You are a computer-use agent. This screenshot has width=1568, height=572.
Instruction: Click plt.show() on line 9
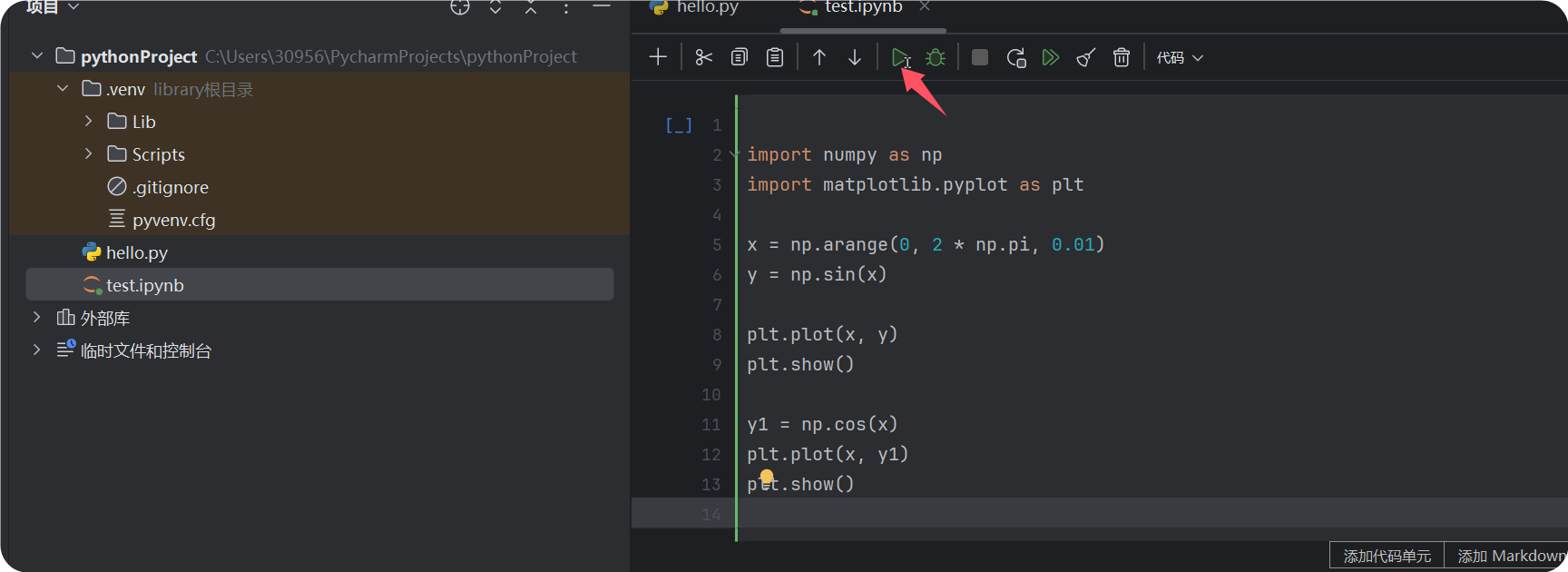pos(800,365)
